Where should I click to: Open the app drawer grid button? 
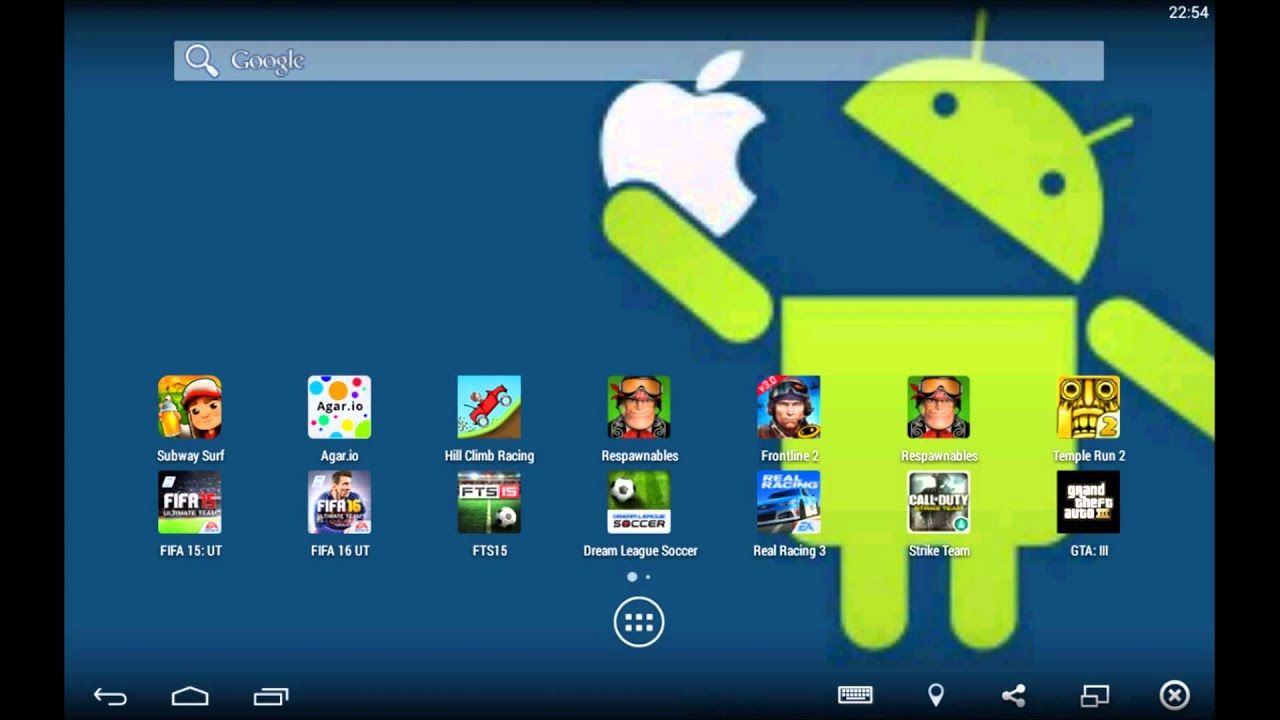(639, 623)
